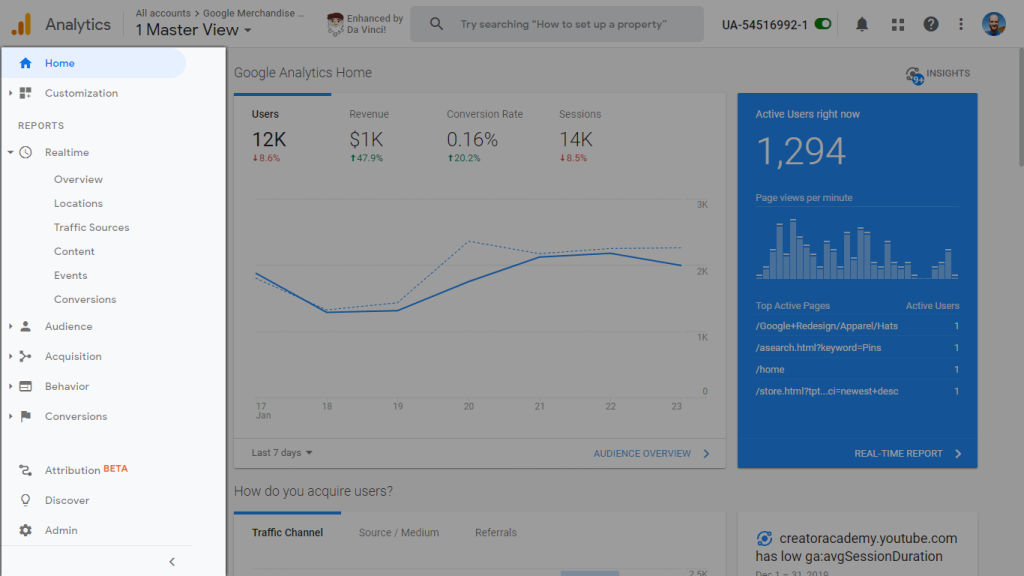This screenshot has height=576, width=1024.
Task: Click the Admin gear icon
Action: pyautogui.click(x=25, y=530)
